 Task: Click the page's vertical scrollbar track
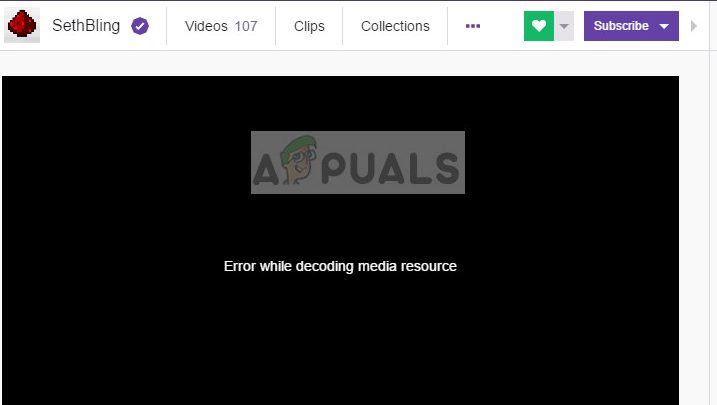[x=713, y=202]
